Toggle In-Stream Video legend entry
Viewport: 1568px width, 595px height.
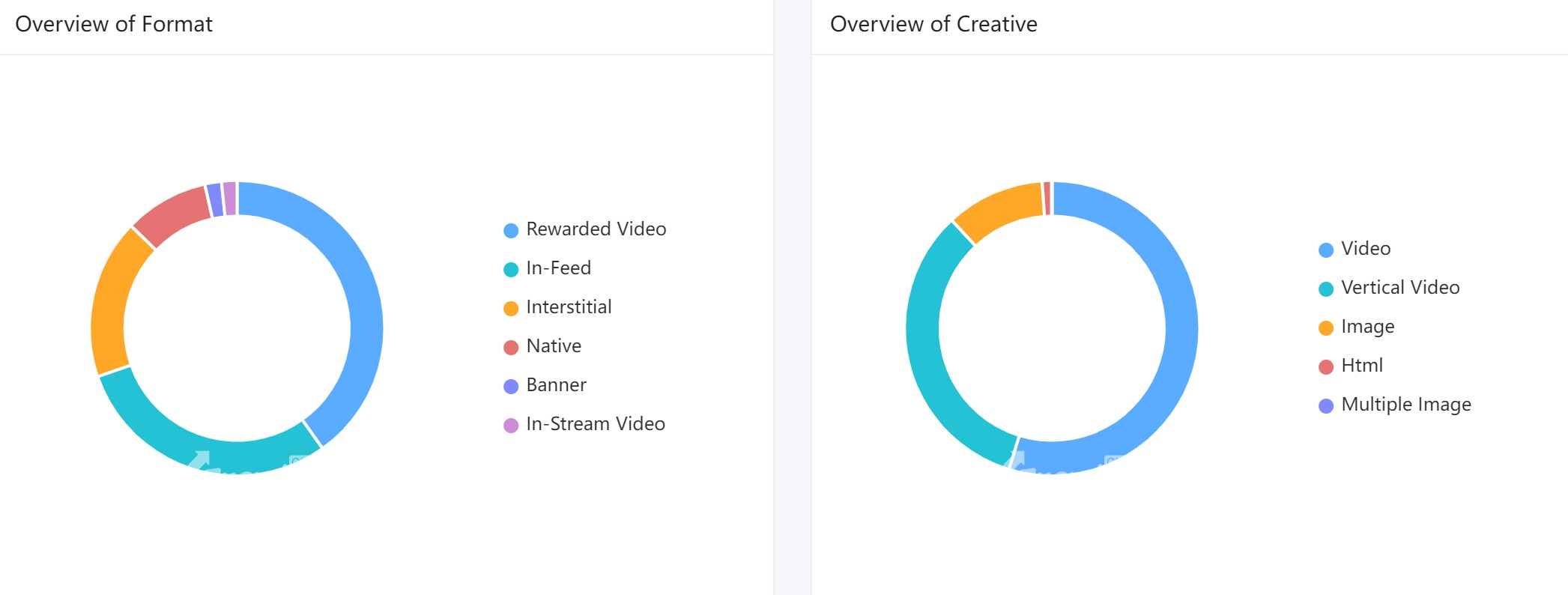coord(584,424)
